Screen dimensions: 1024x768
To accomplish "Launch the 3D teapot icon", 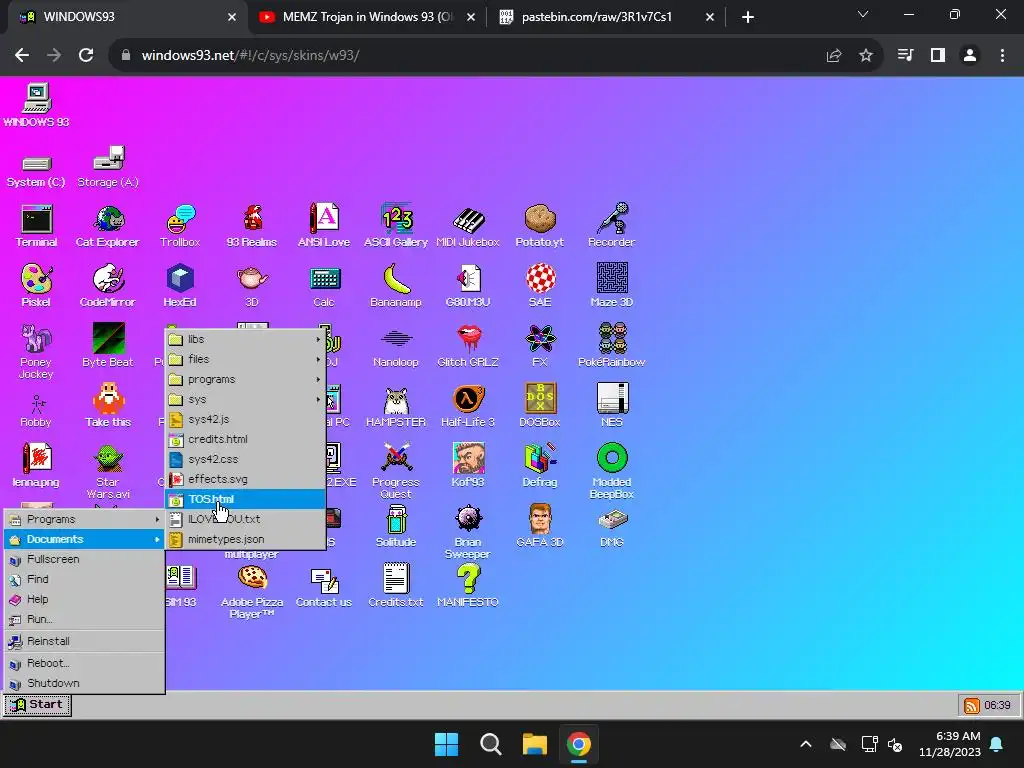I will pyautogui.click(x=252, y=286).
